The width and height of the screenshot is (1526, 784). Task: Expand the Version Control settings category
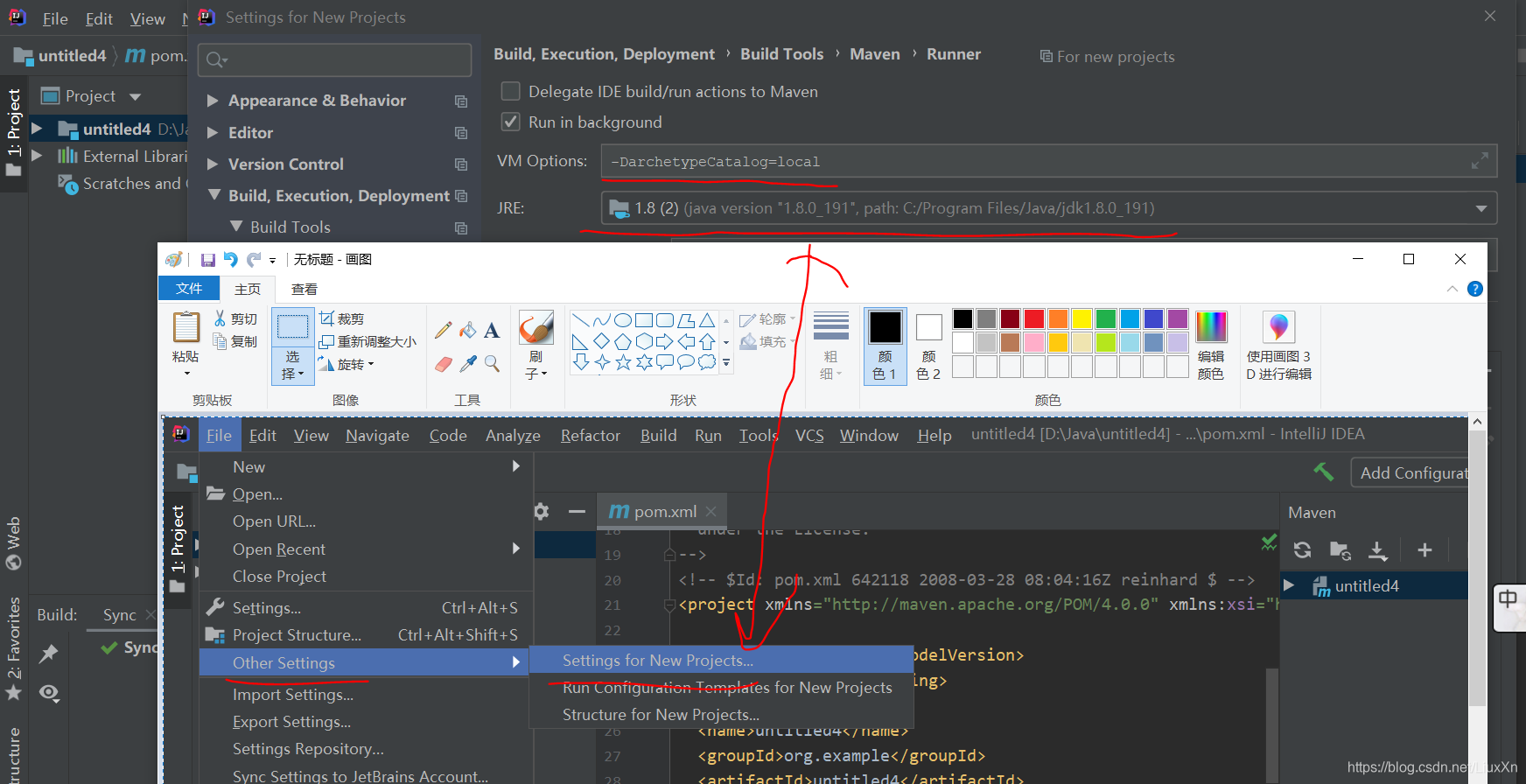(x=213, y=164)
